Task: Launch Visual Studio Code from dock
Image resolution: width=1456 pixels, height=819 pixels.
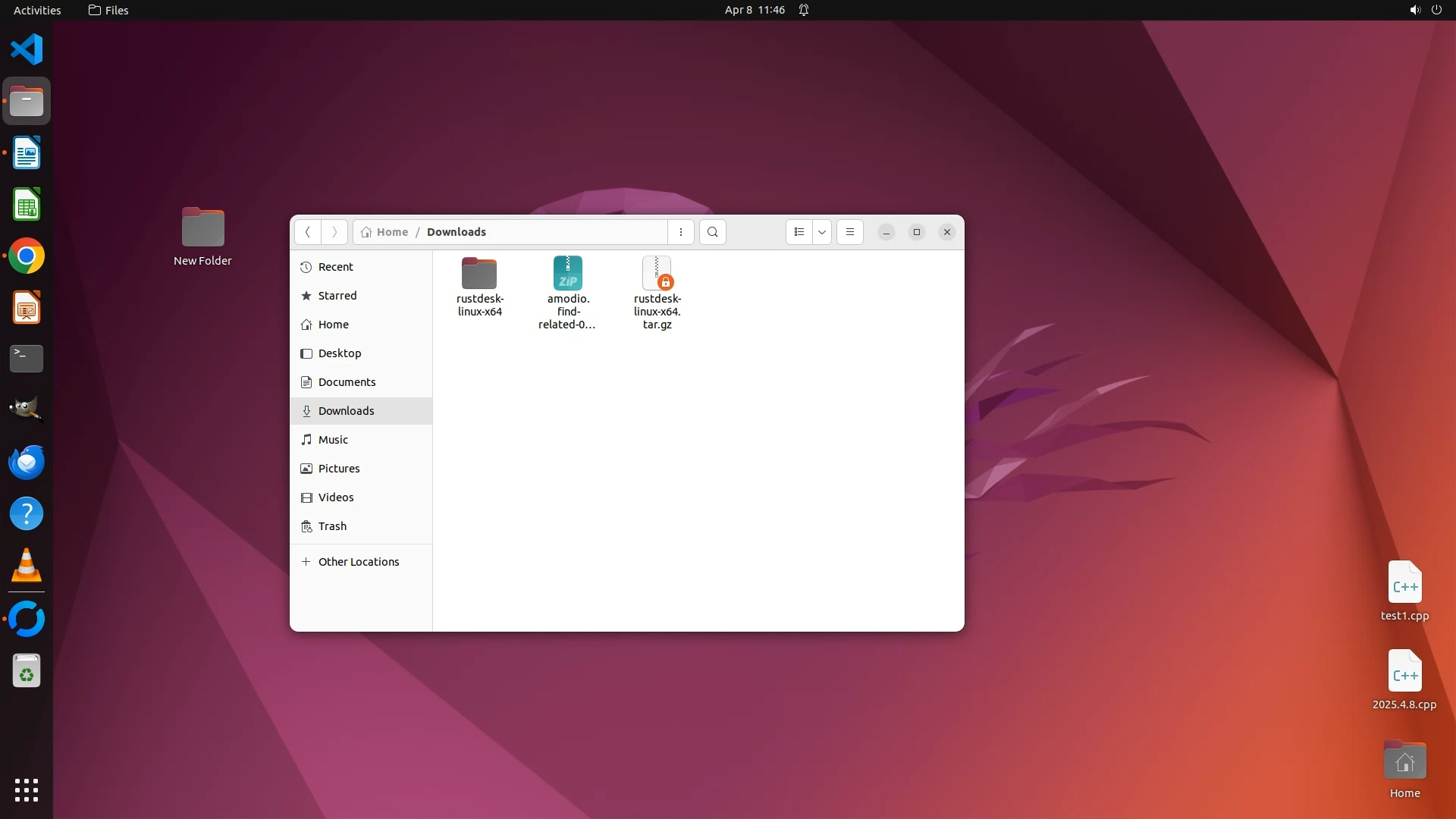Action: (27, 50)
